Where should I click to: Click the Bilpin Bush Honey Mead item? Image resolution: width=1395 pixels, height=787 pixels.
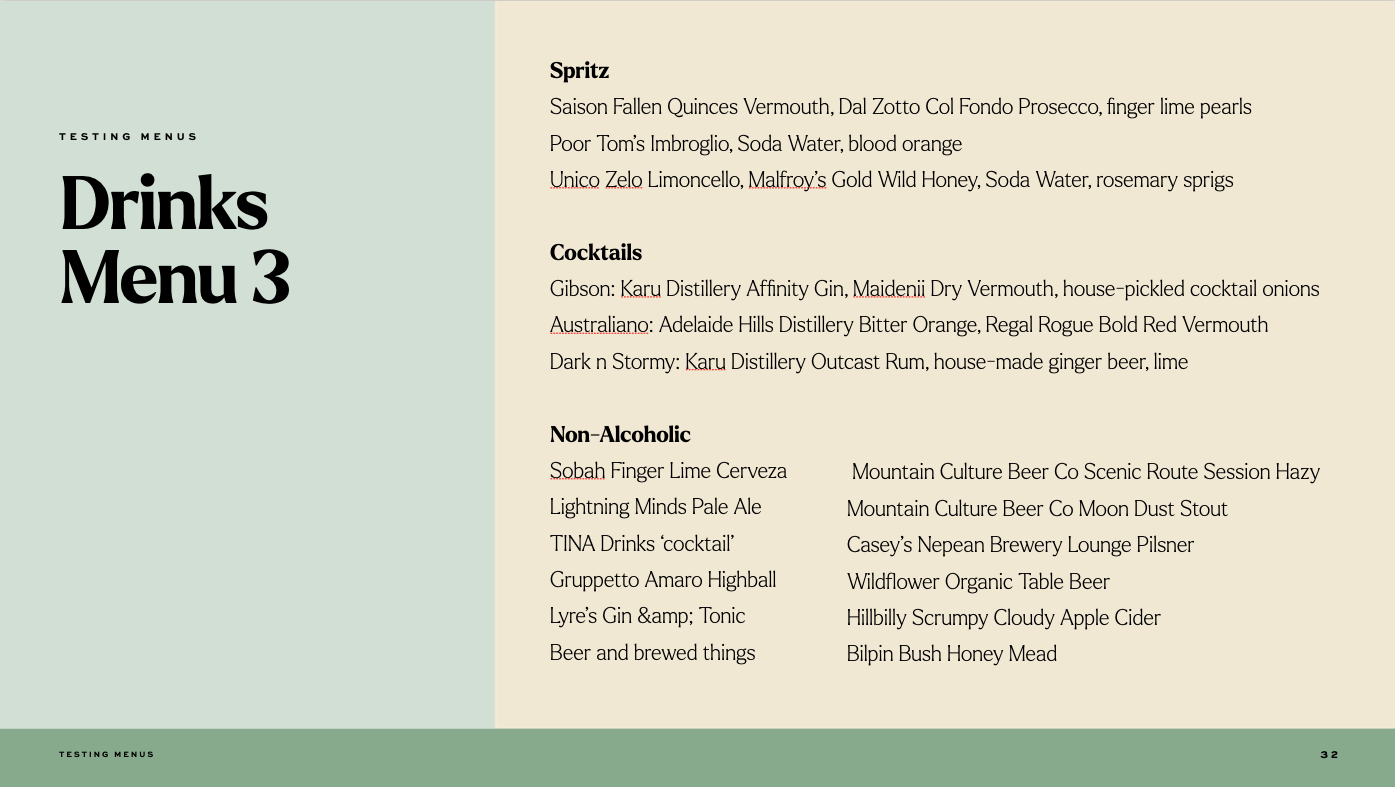tap(952, 654)
